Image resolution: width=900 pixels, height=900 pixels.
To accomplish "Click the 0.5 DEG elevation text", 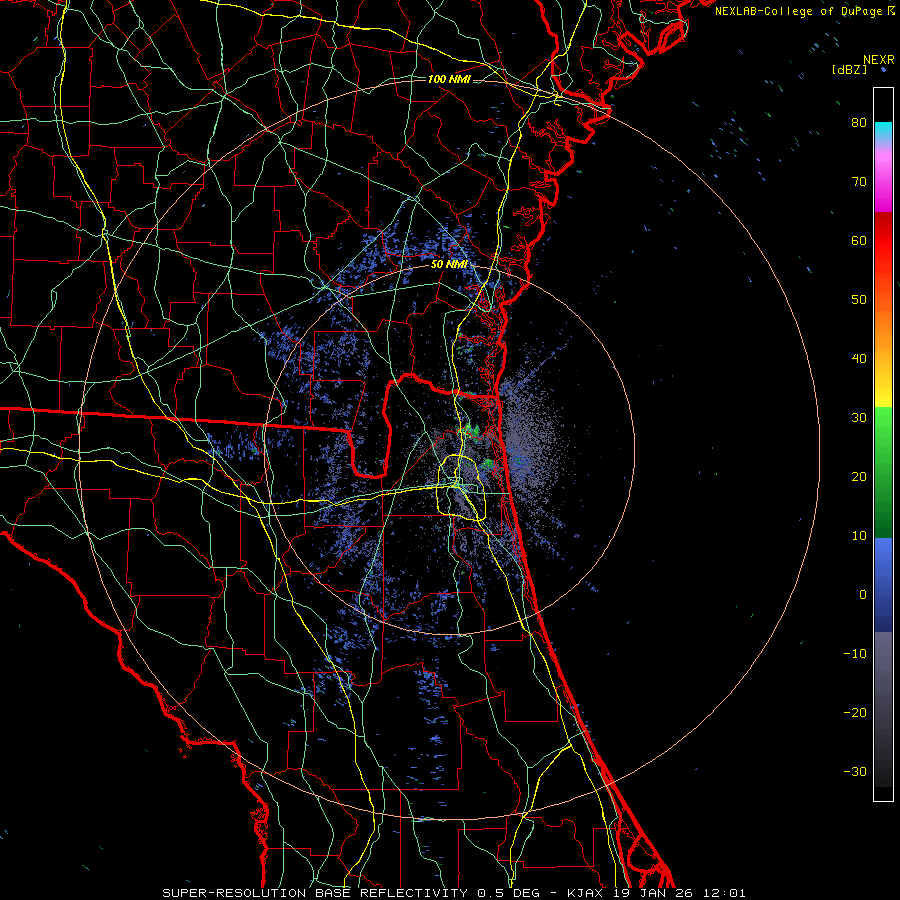I will (x=509, y=893).
